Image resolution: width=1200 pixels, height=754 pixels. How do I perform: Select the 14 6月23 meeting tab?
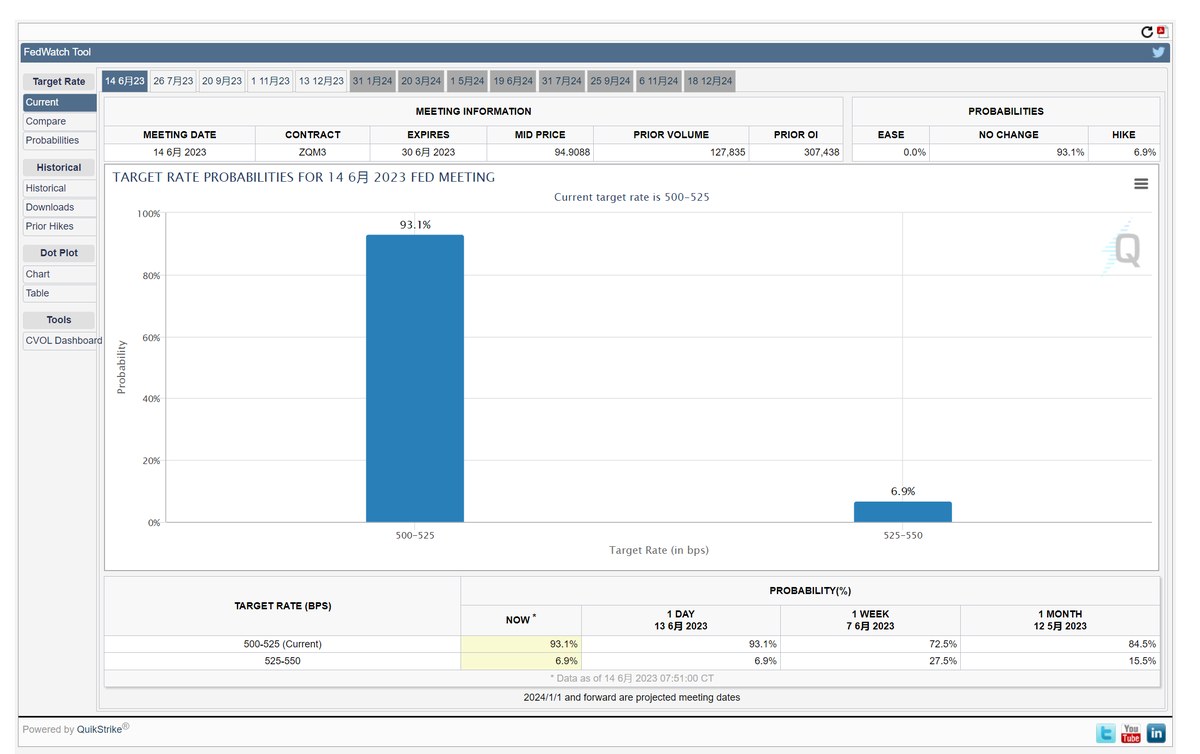click(x=125, y=81)
